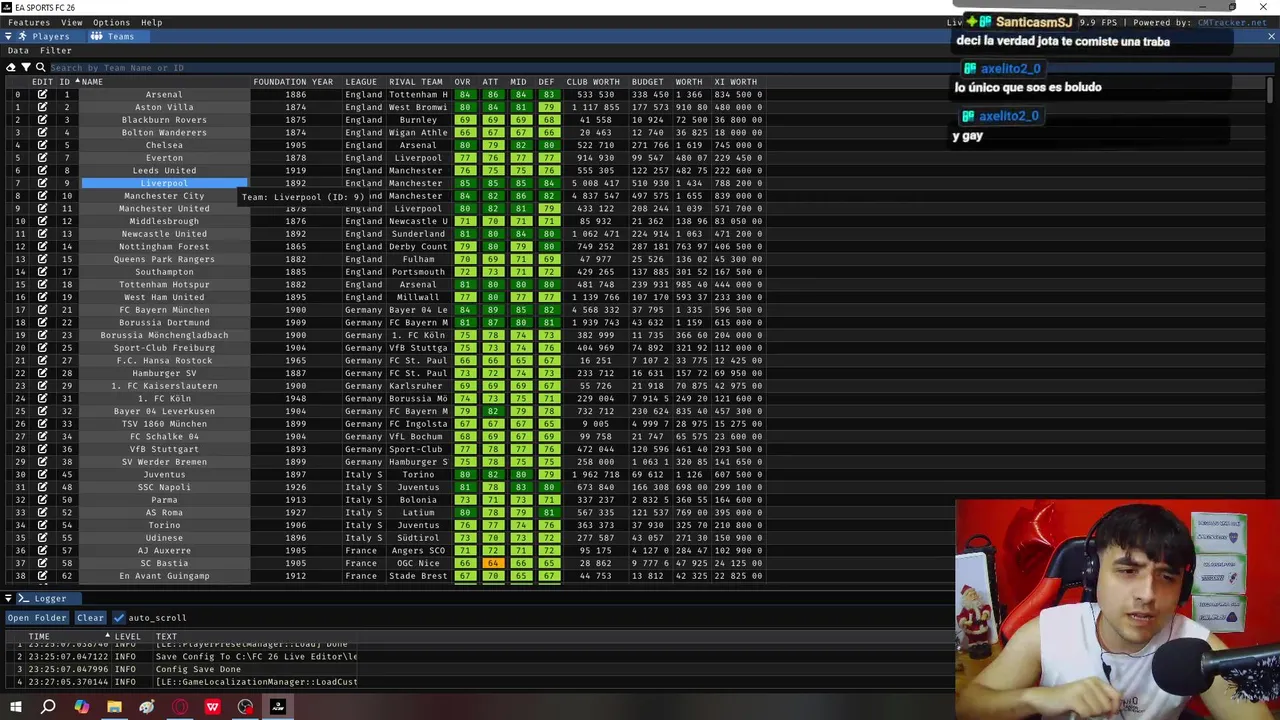Sort table by ID column arrow
The width and height of the screenshot is (1280, 720).
pyautogui.click(x=77, y=81)
